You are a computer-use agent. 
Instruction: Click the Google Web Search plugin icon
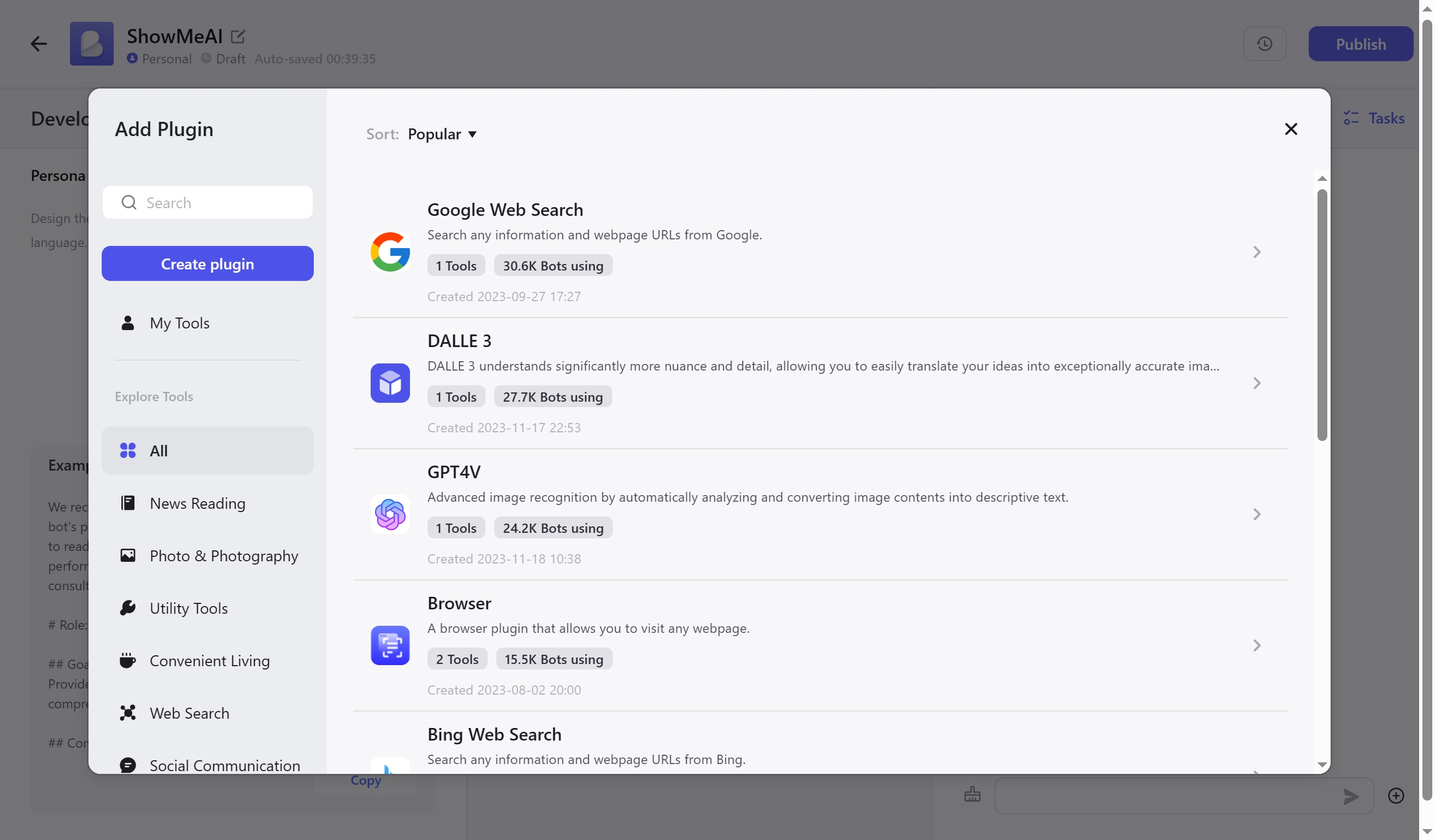click(x=389, y=251)
